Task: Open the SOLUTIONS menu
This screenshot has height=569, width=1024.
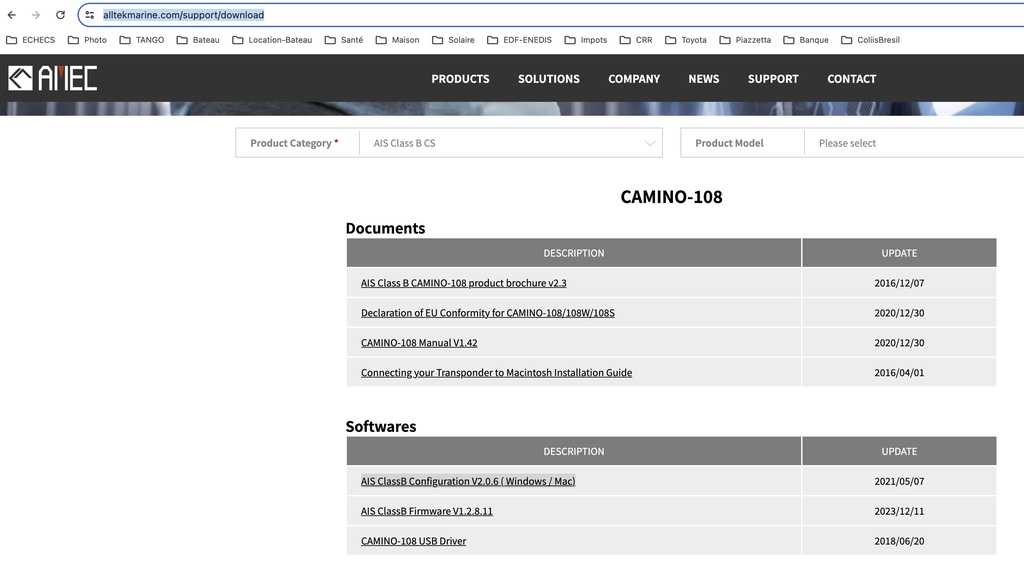Action: click(x=549, y=78)
